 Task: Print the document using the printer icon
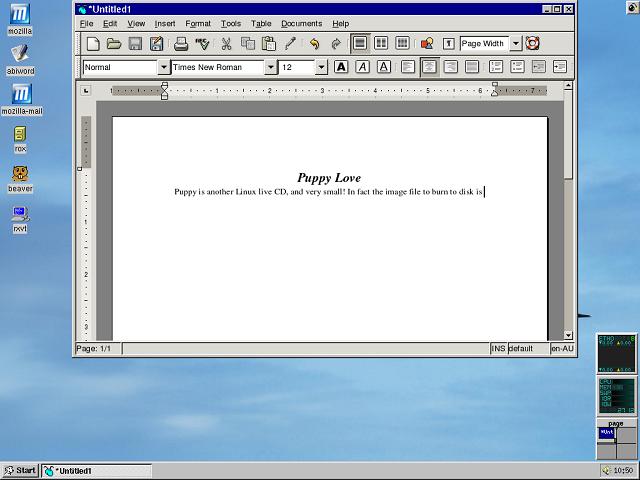pyautogui.click(x=181, y=44)
